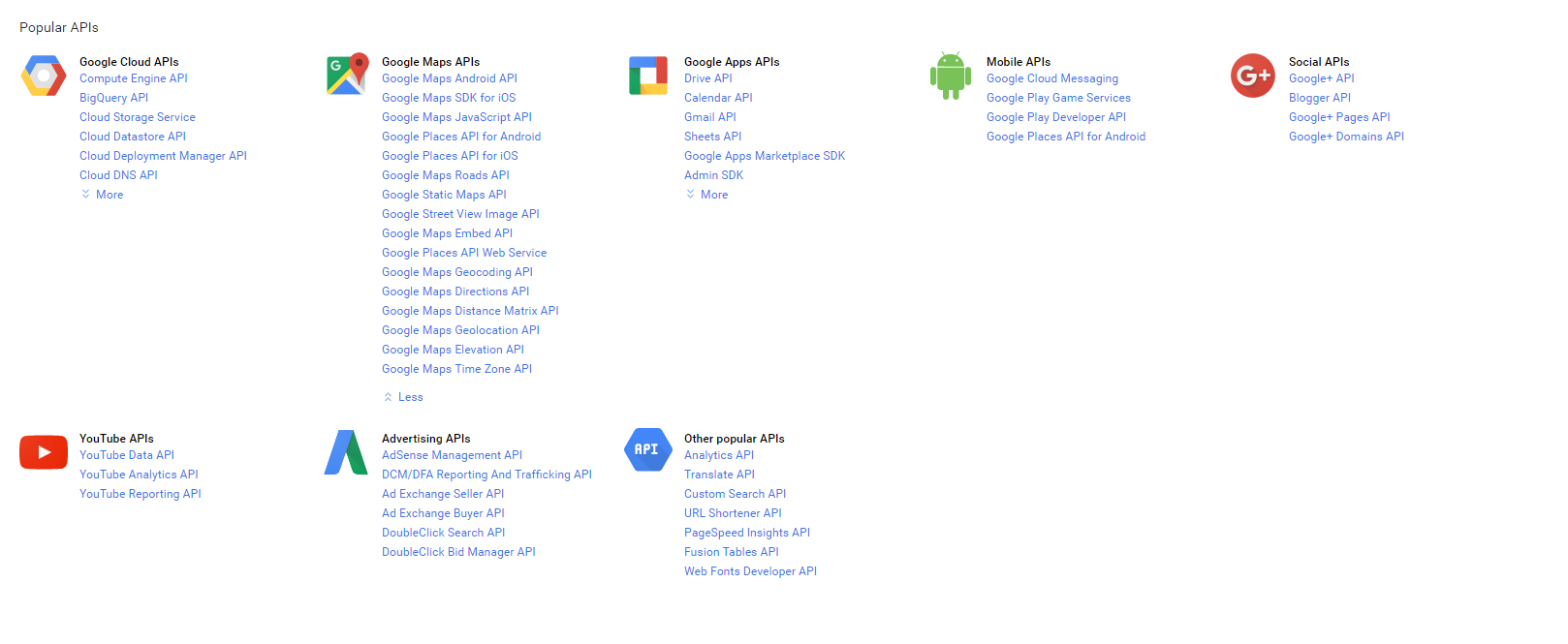
Task: Click the YouTube play button icon
Action: tap(44, 452)
